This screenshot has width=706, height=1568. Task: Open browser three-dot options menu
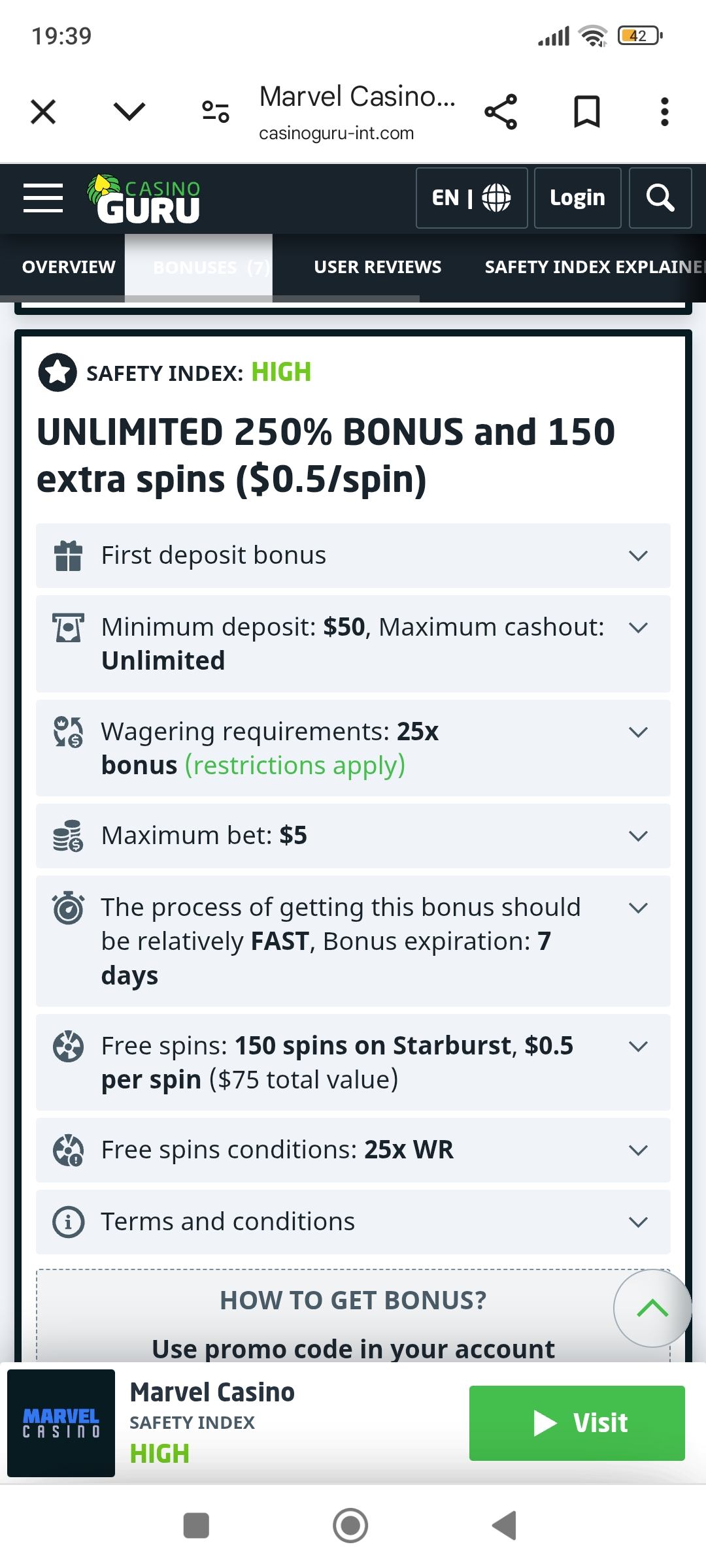pos(664,112)
